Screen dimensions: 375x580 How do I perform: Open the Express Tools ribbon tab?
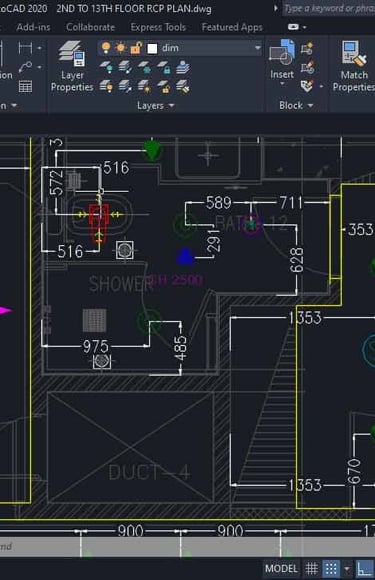[158, 27]
